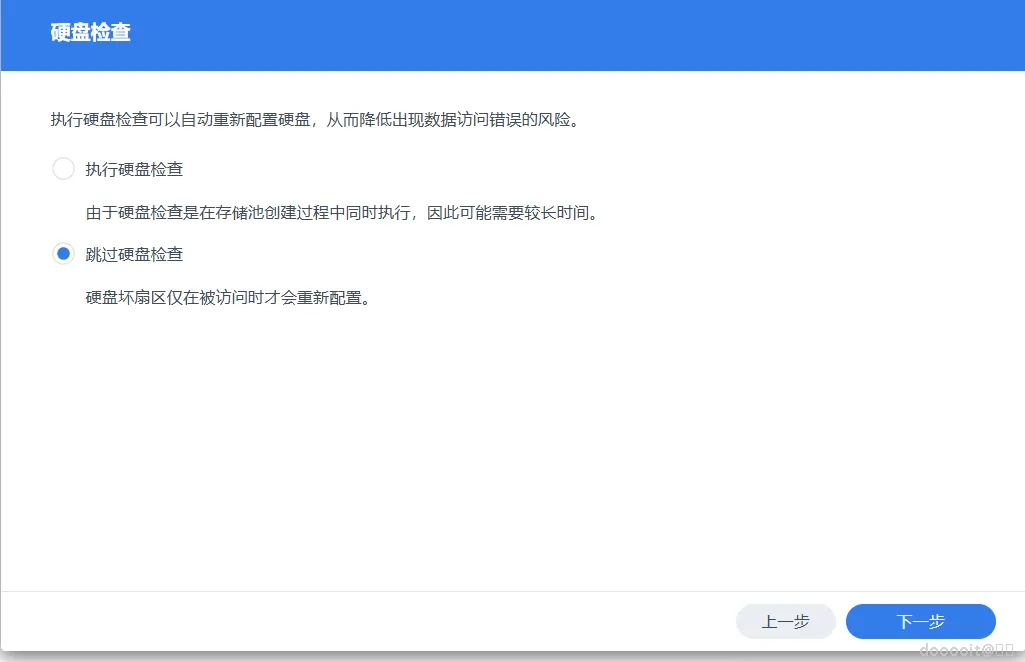Click the 跳过硬盘检查 option label

coord(135,254)
